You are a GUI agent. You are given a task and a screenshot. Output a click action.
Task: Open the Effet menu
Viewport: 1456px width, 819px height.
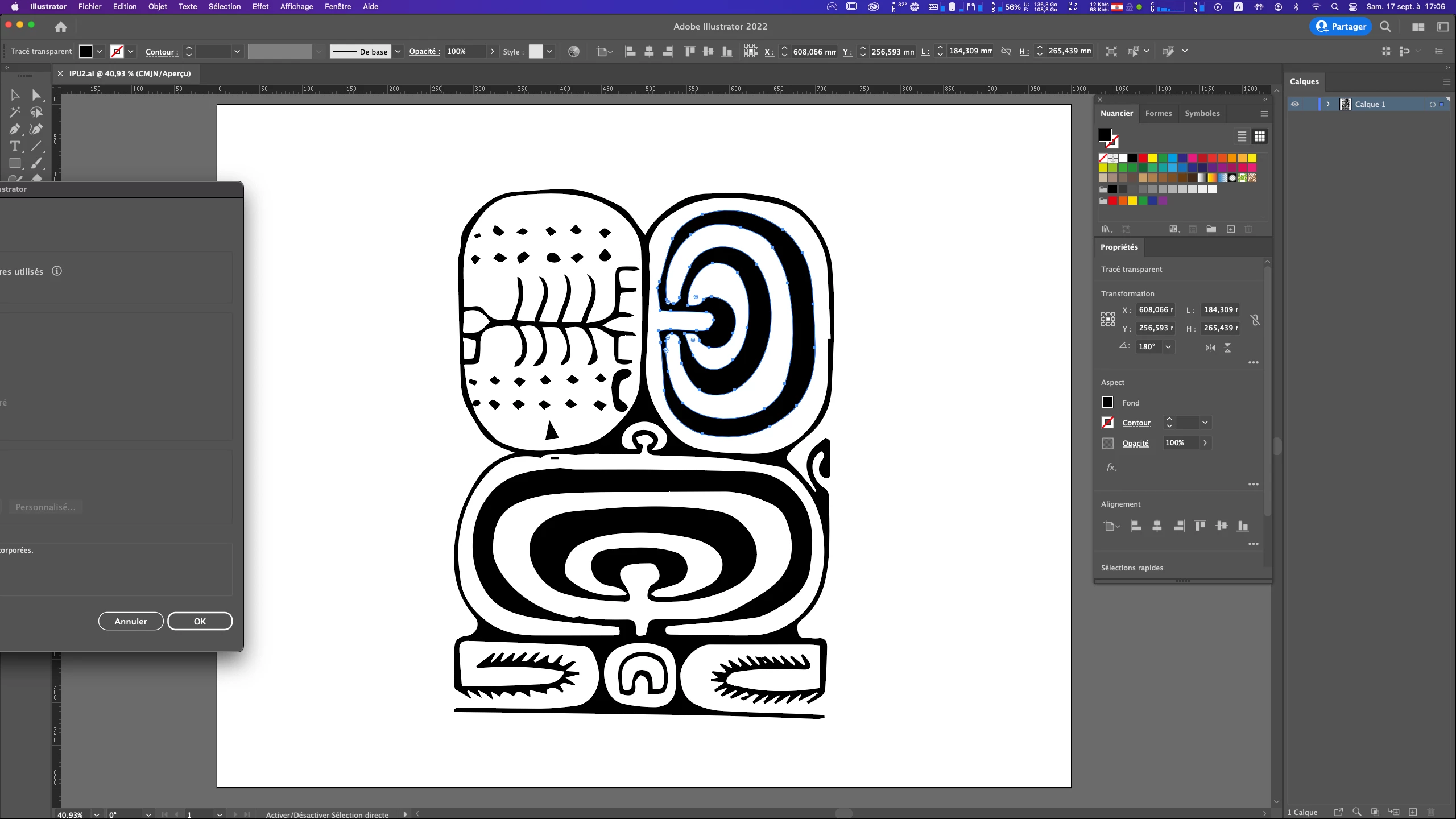point(260,6)
